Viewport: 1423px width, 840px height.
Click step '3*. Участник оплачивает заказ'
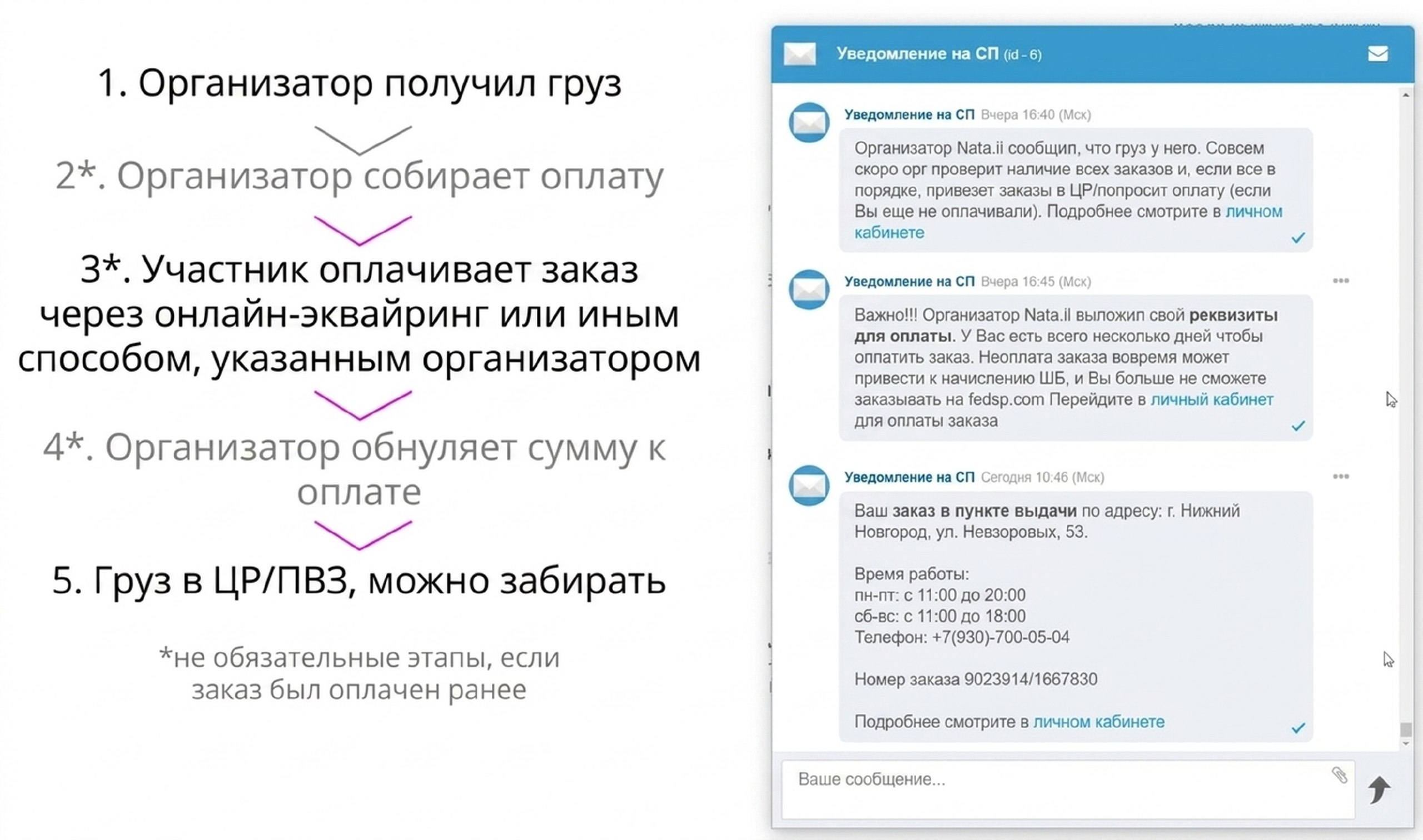(360, 269)
